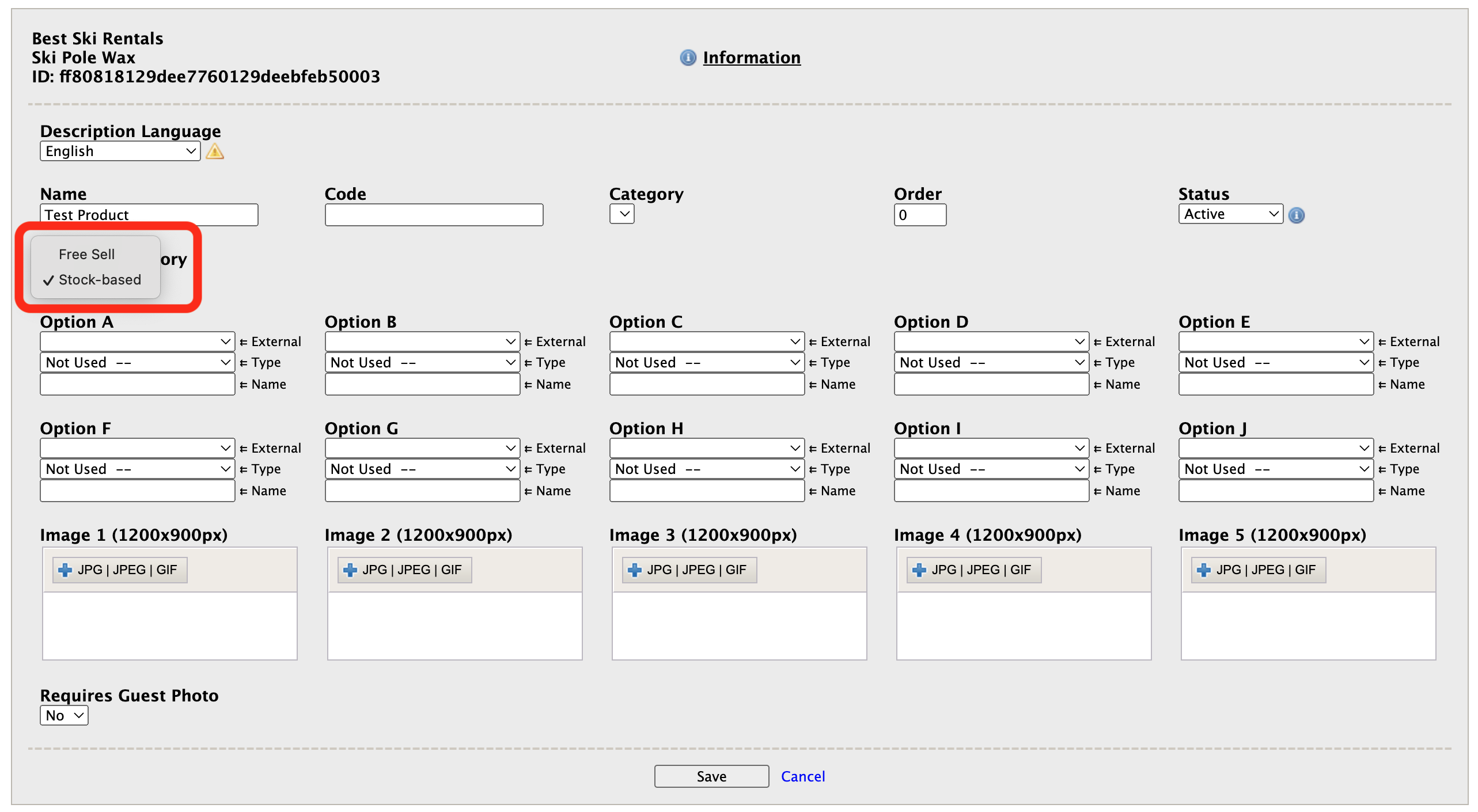Click plus icon to upload Image 4
1478x812 pixels.
[x=919, y=570]
